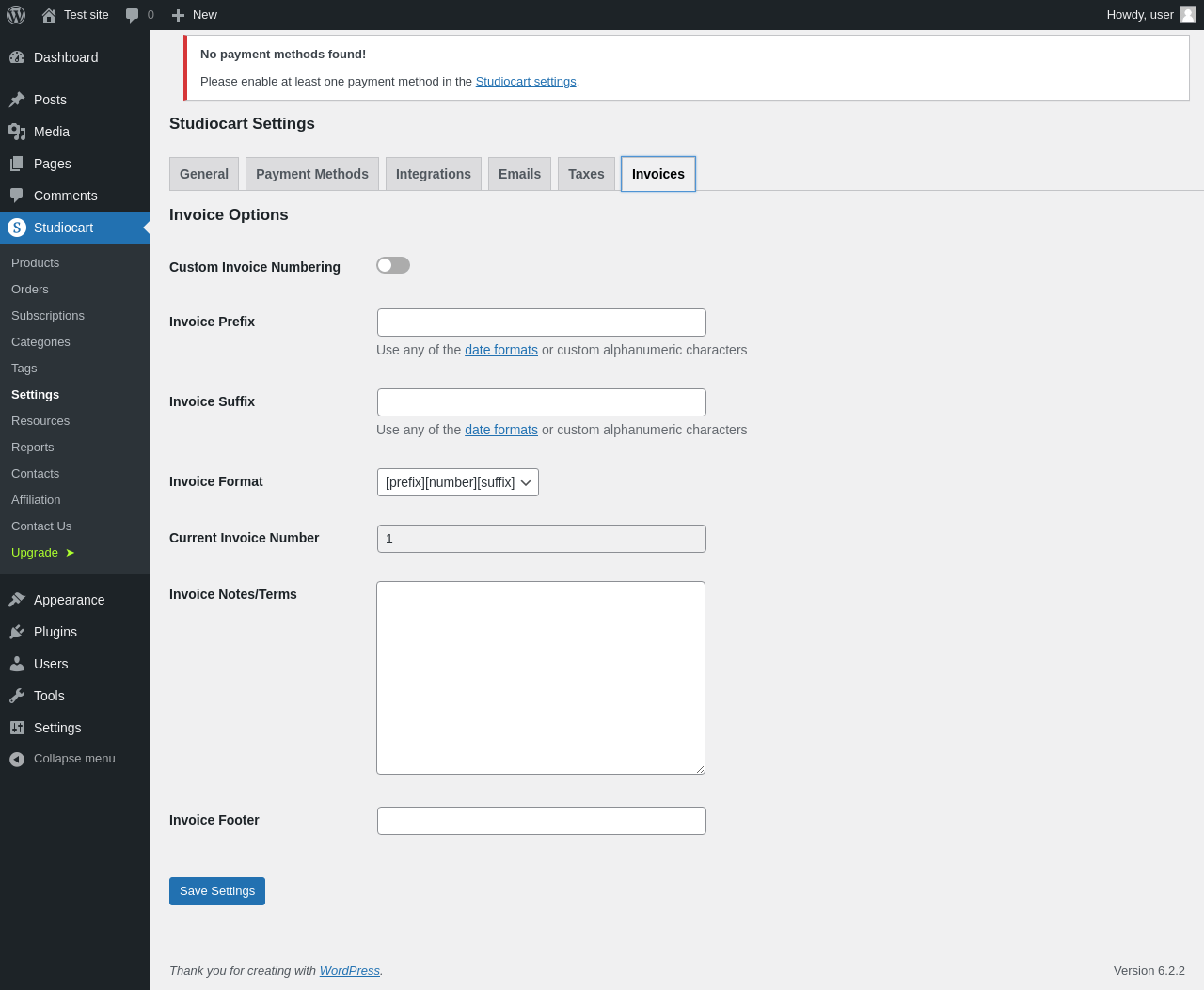
Task: Click Howdy, user account link
Action: 1150,15
